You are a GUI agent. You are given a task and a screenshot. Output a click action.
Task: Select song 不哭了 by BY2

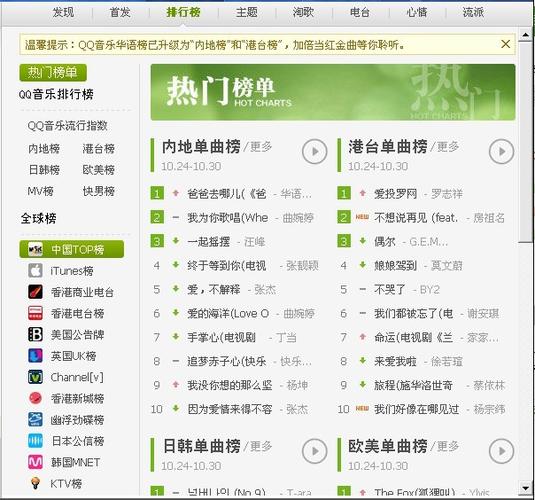(390, 289)
